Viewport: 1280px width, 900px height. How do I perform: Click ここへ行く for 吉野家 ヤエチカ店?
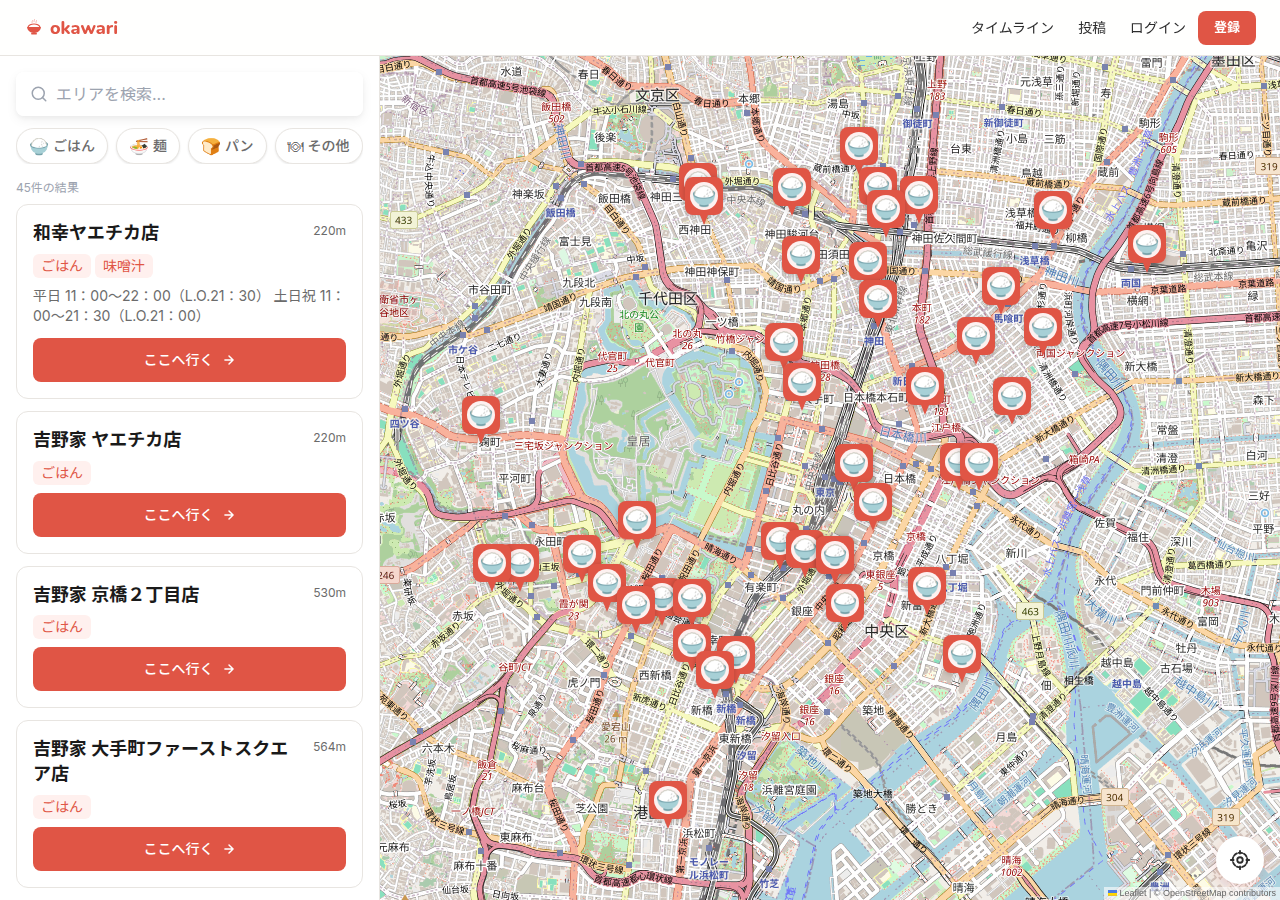click(189, 515)
